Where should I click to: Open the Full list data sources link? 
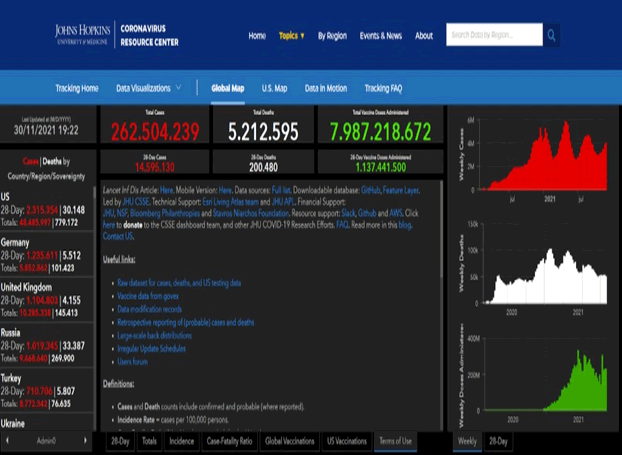click(x=281, y=190)
